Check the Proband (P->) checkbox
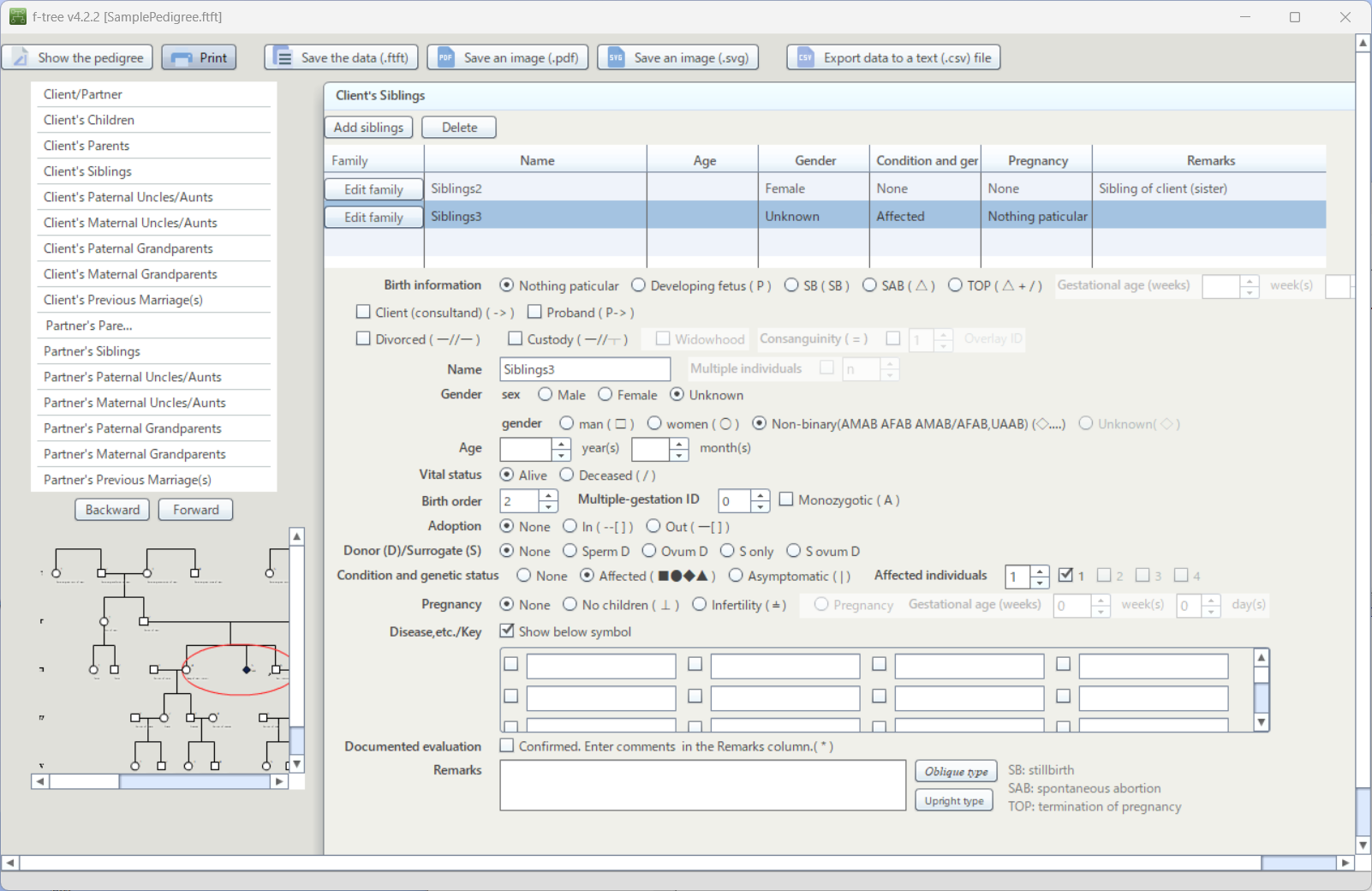Screen dimensions: 1372x891 (535, 312)
